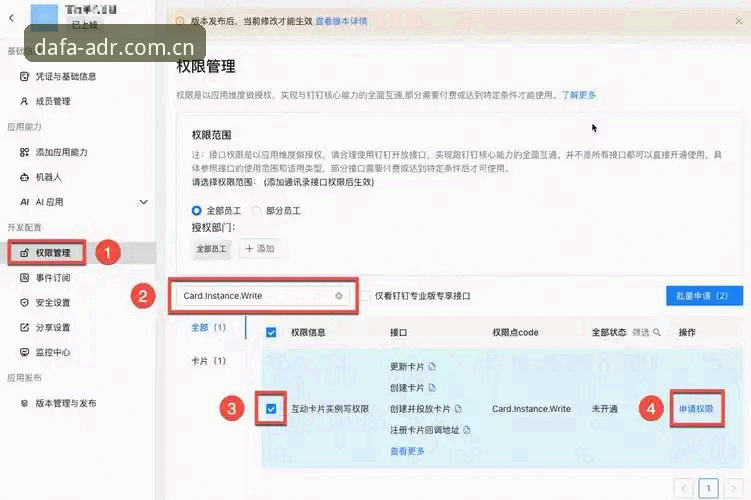Expand the AI 应用 chevron
Viewport: 751px width, 500px height.
(x=143, y=202)
